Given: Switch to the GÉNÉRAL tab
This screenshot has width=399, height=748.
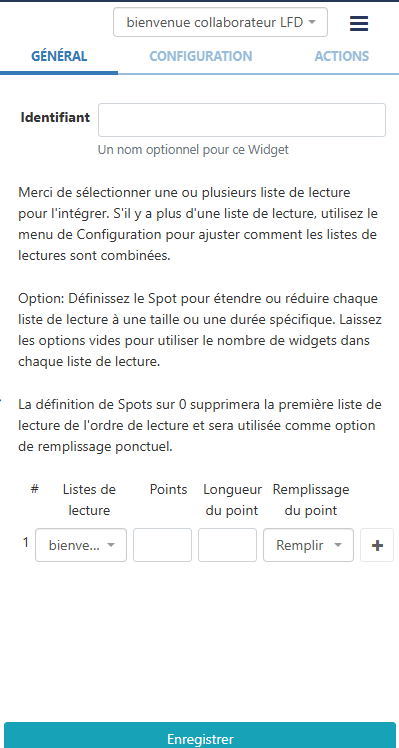Looking at the screenshot, I should [x=59, y=56].
